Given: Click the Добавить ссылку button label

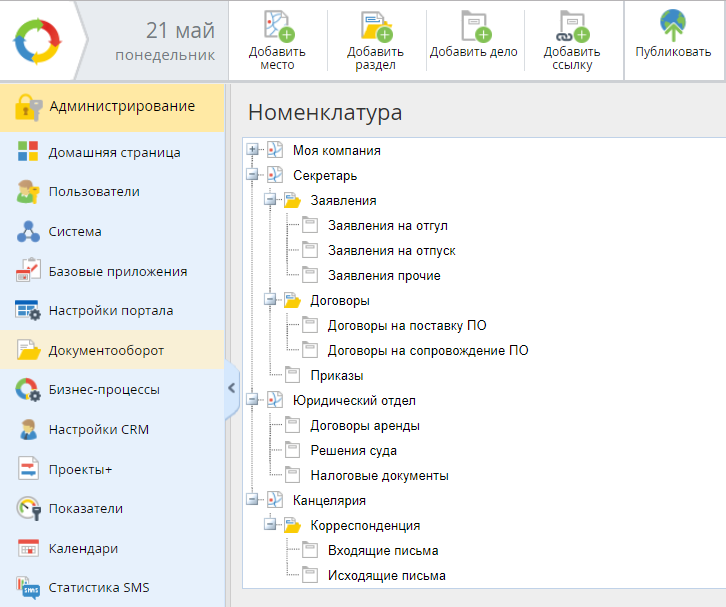Looking at the screenshot, I should point(572,58).
